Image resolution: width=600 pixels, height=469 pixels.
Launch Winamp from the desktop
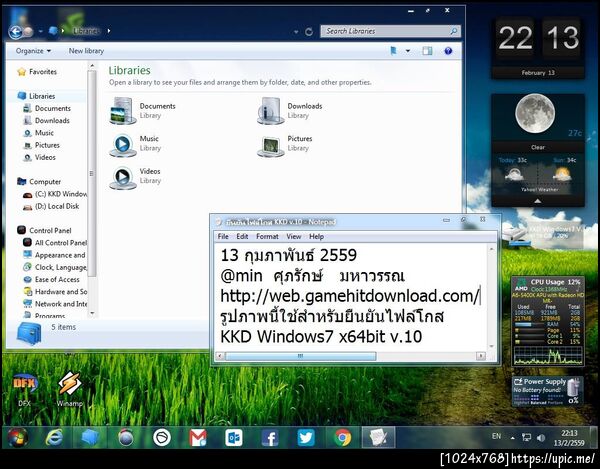tap(70, 388)
